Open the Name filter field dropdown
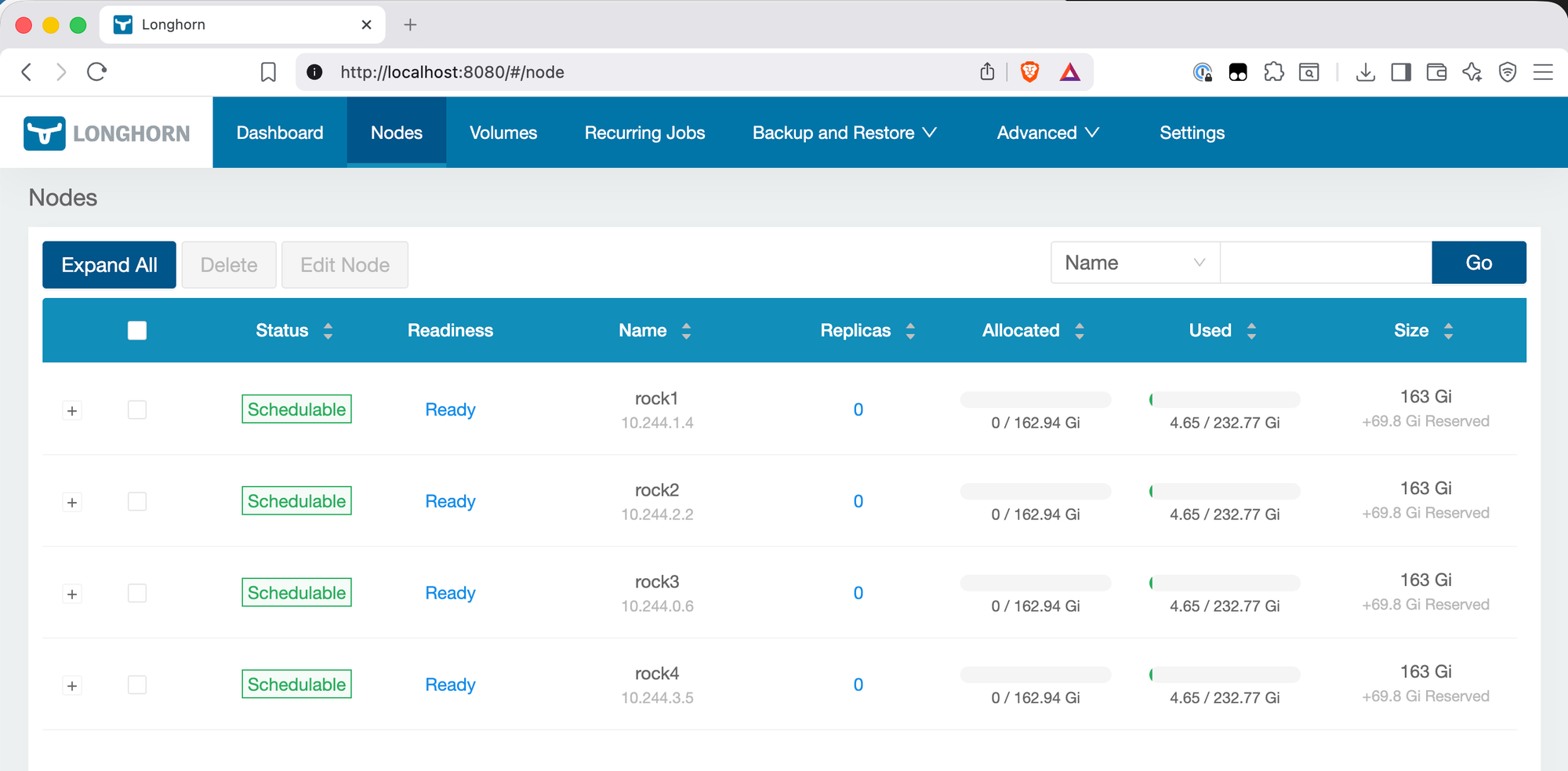The image size is (1568, 771). (x=1134, y=262)
